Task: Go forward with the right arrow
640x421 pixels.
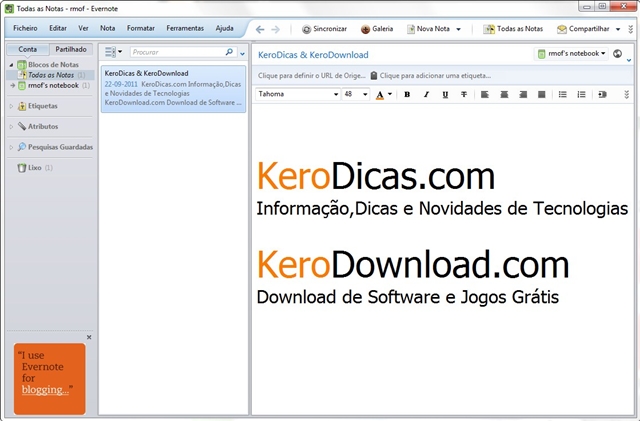Action: [x=276, y=29]
